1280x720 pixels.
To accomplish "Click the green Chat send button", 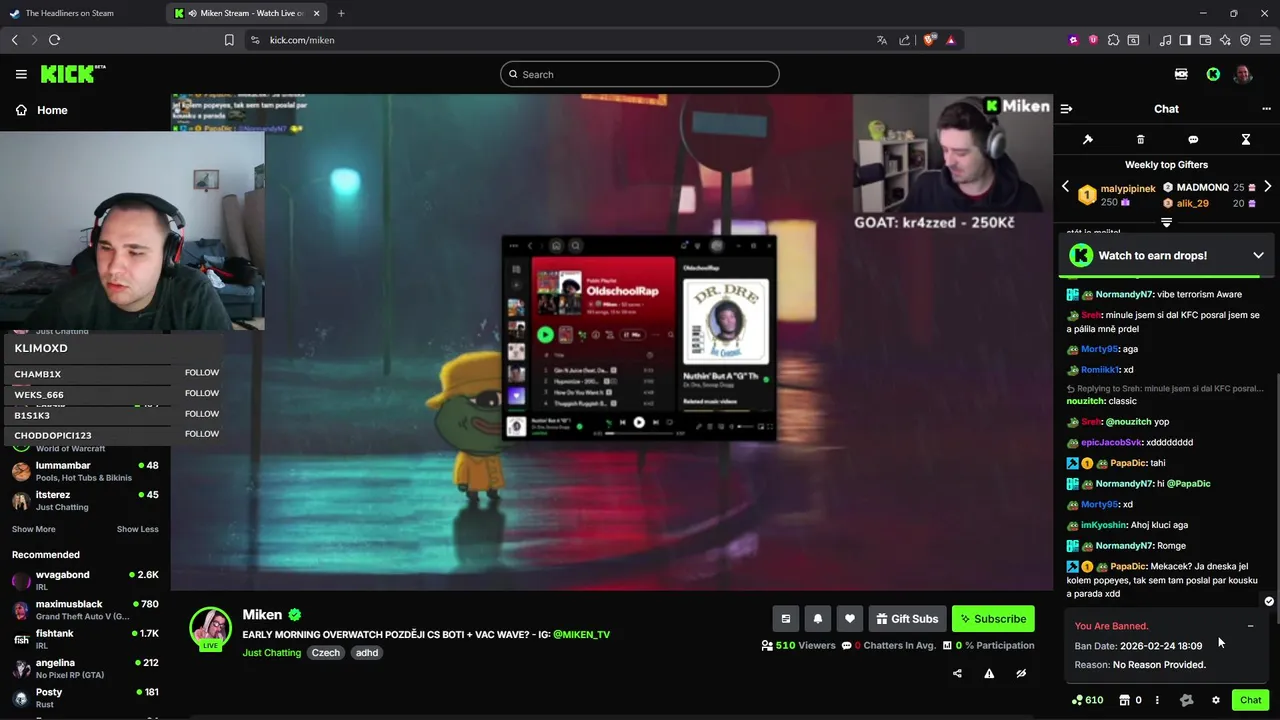I will pyautogui.click(x=1251, y=700).
